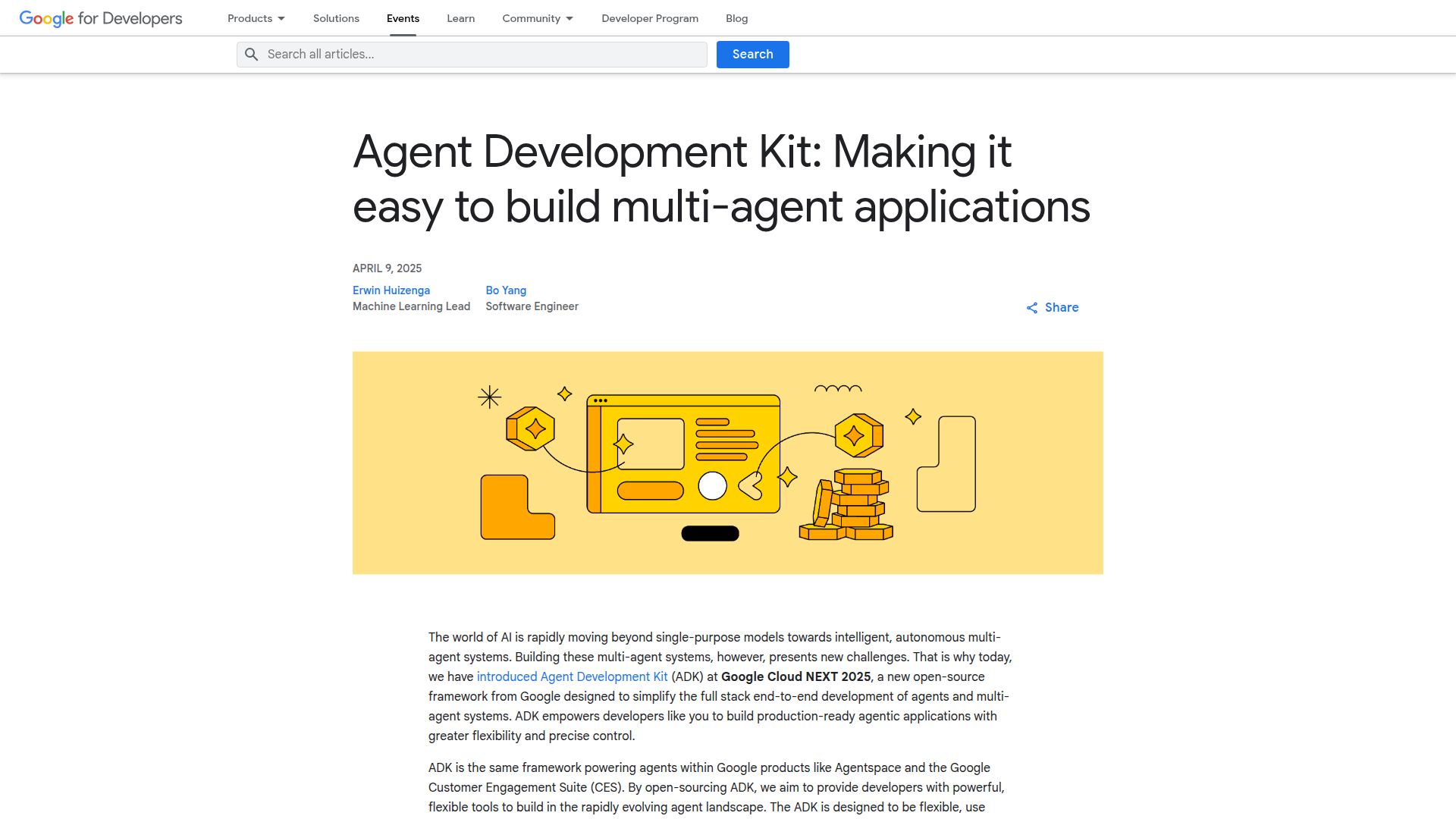Click the magnifying glass search icon
This screenshot has height=819, width=1456.
point(252,54)
